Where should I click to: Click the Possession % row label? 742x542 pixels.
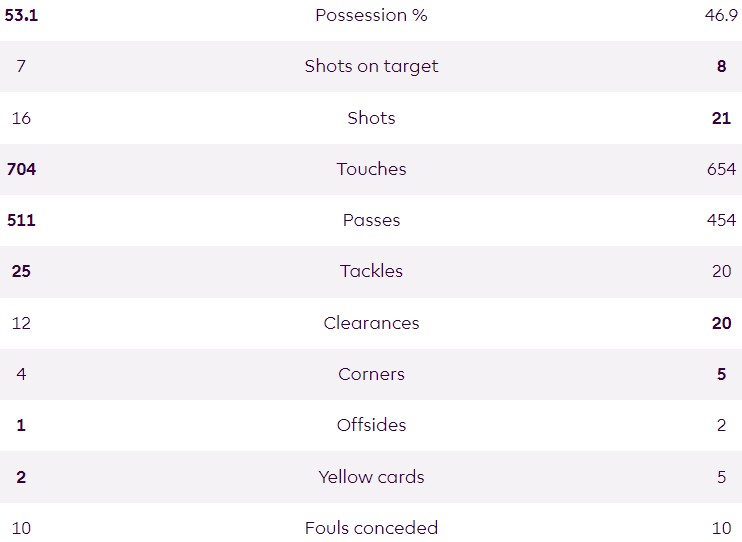tap(371, 15)
